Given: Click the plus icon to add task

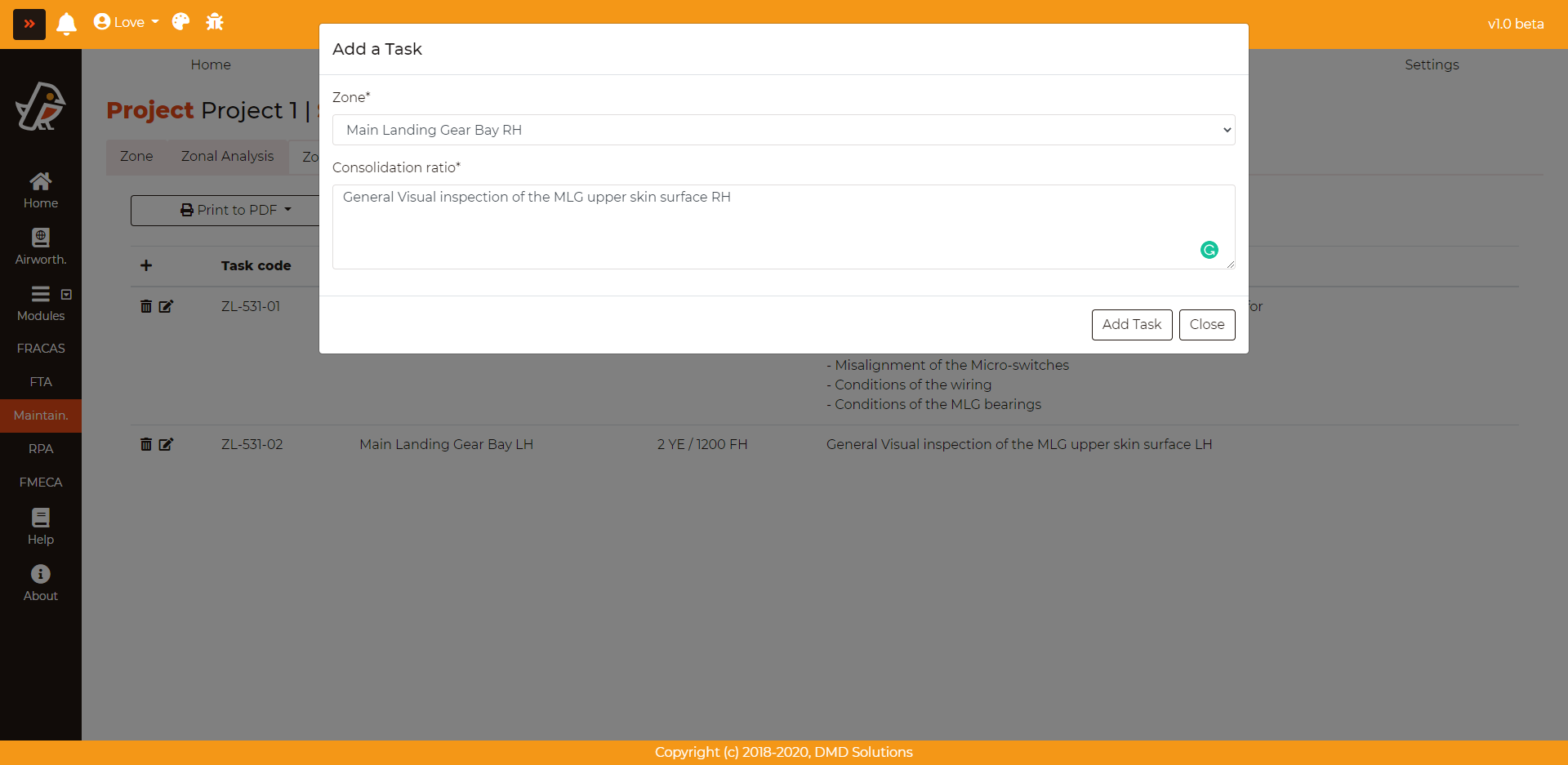Looking at the screenshot, I should [146, 265].
